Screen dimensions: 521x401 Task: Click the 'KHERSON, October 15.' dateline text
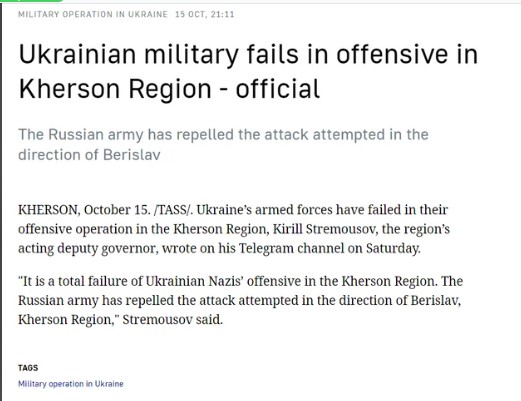coord(84,210)
